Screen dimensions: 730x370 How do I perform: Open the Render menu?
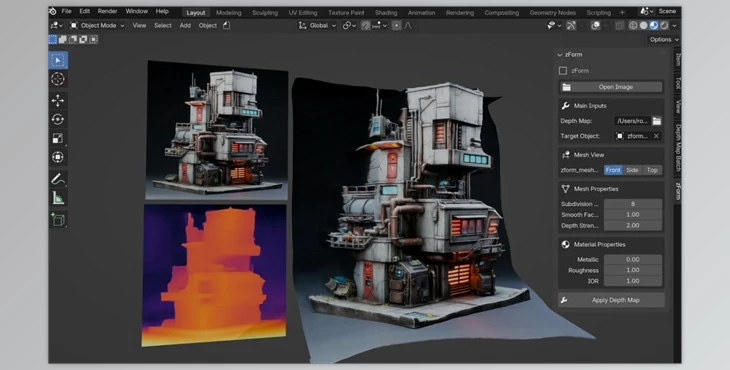tap(108, 11)
